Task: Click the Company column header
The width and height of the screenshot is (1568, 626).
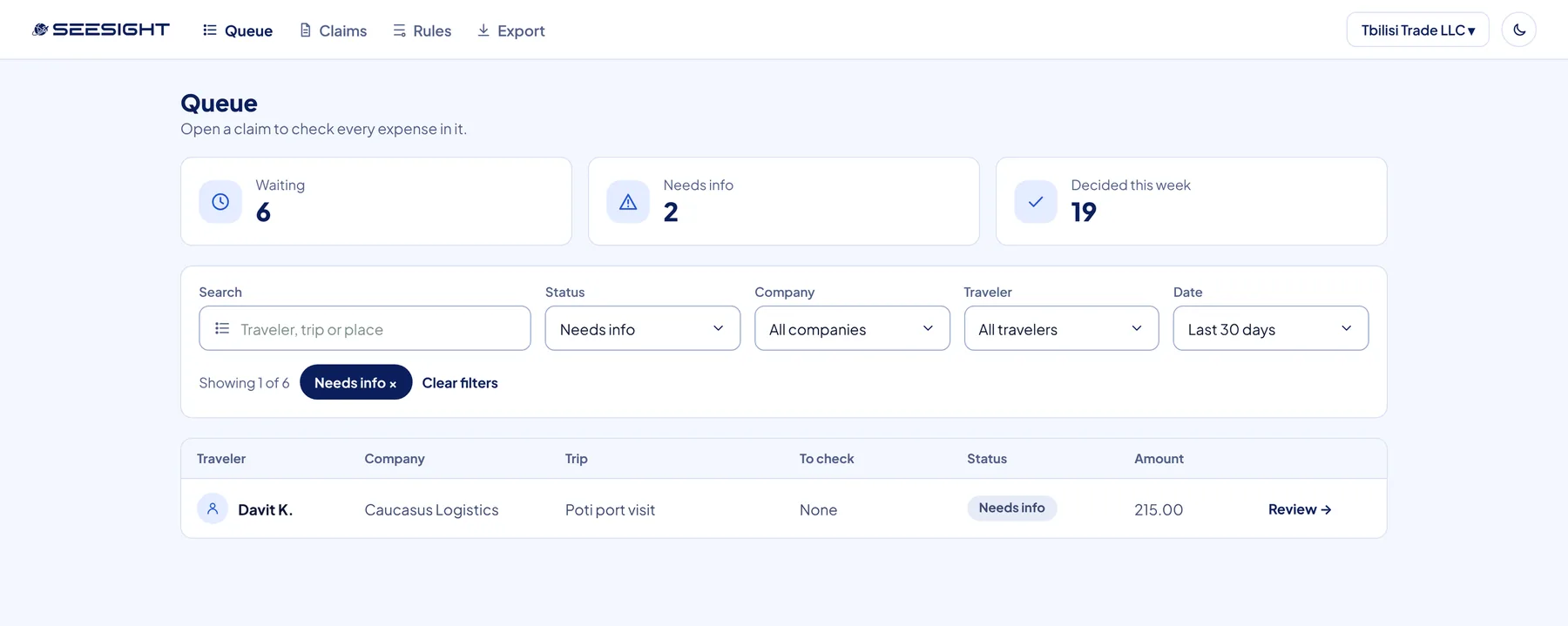Action: [x=395, y=459]
